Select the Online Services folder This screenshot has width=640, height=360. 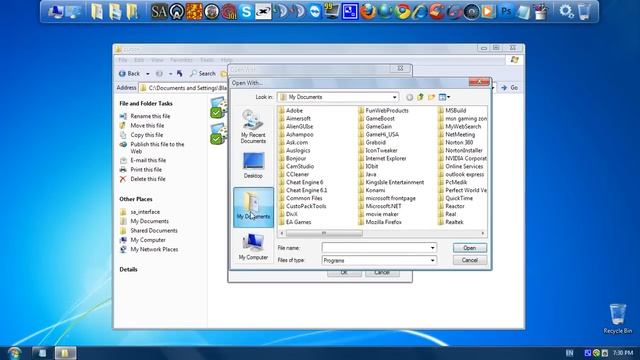click(460, 166)
